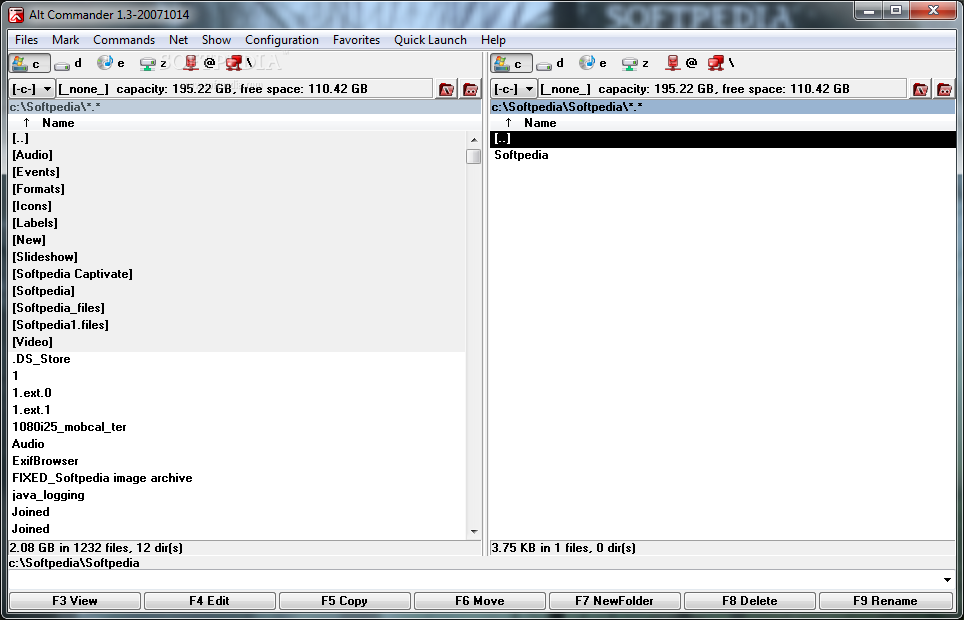Select ExifBrowser file
This screenshot has width=964, height=620.
237,461
